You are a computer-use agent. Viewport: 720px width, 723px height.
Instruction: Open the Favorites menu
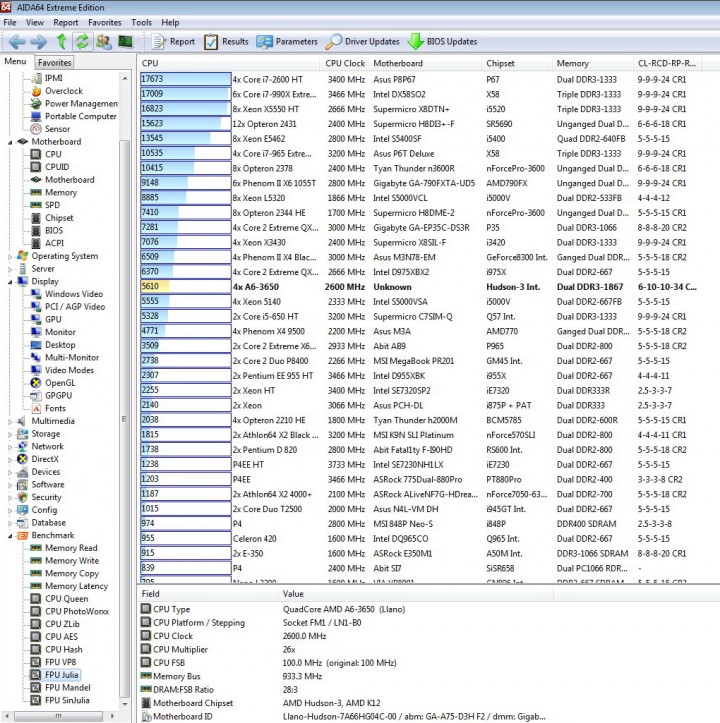coord(105,23)
